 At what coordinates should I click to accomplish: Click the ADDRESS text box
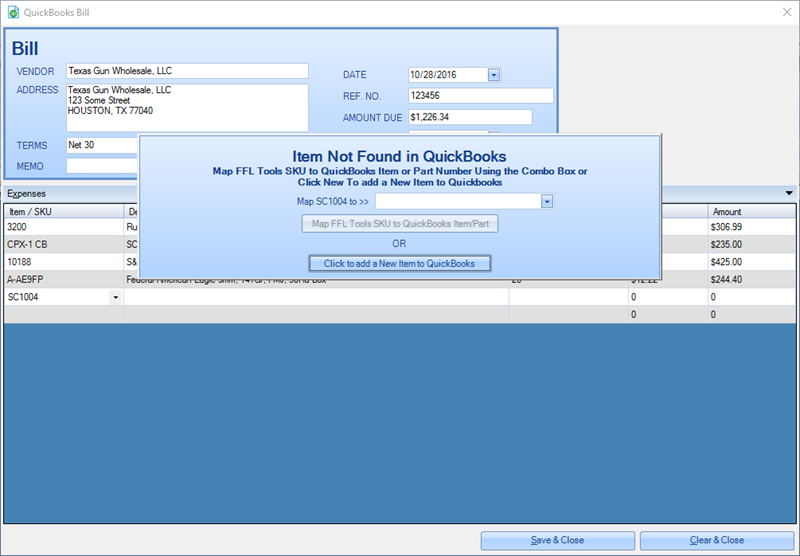(x=187, y=108)
